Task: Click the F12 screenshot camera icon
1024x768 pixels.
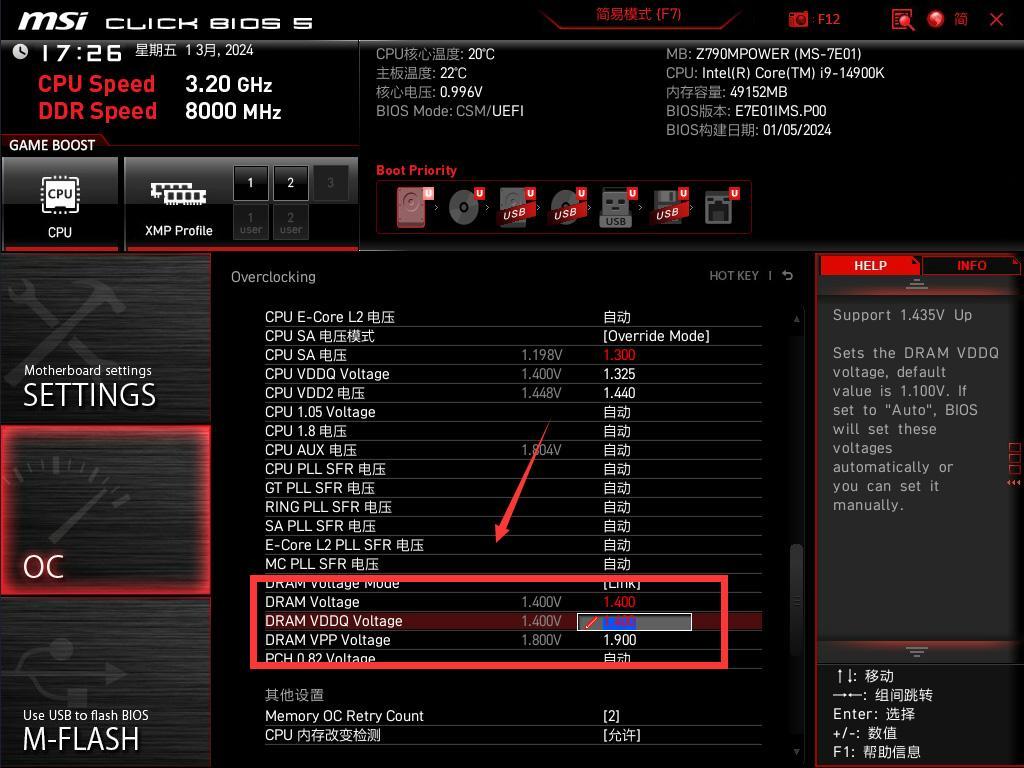Action: [x=797, y=20]
